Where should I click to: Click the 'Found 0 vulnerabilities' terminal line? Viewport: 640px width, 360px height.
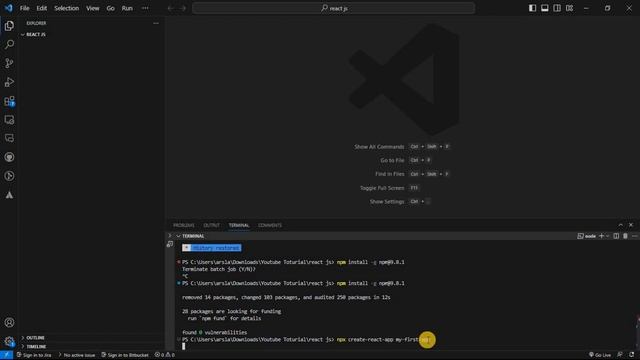point(214,333)
